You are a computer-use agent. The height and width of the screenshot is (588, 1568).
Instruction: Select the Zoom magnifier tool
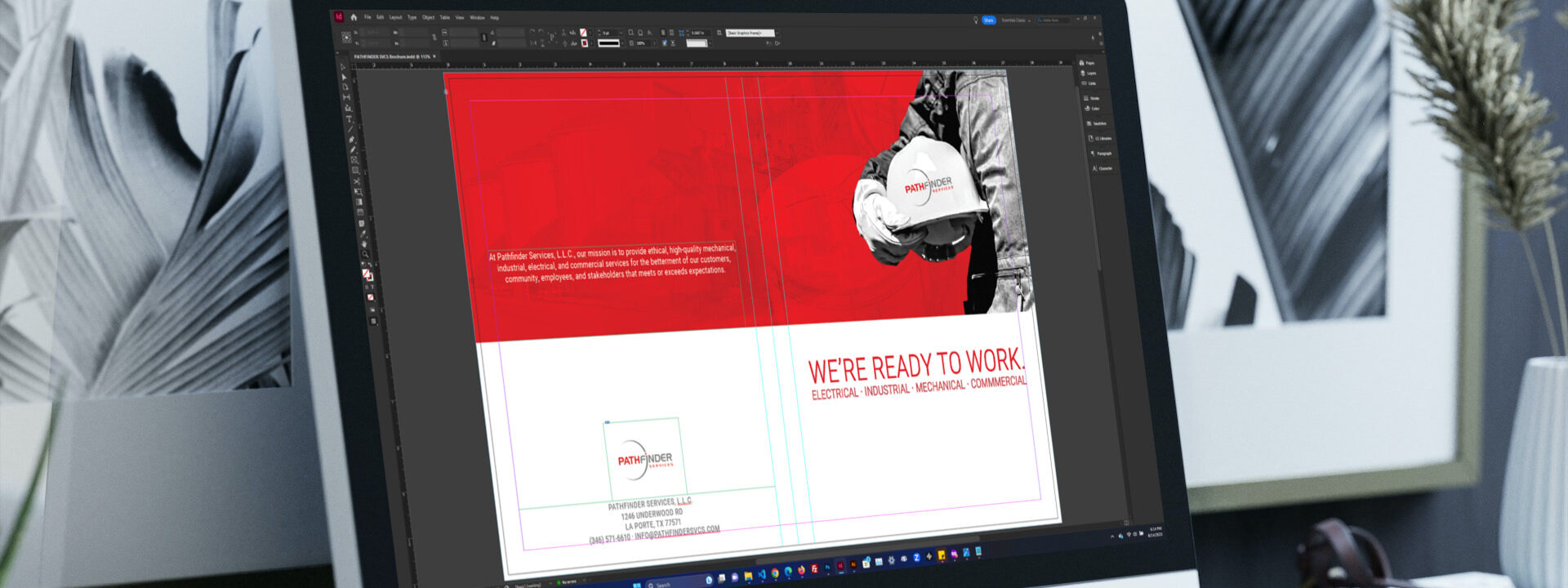pos(365,254)
